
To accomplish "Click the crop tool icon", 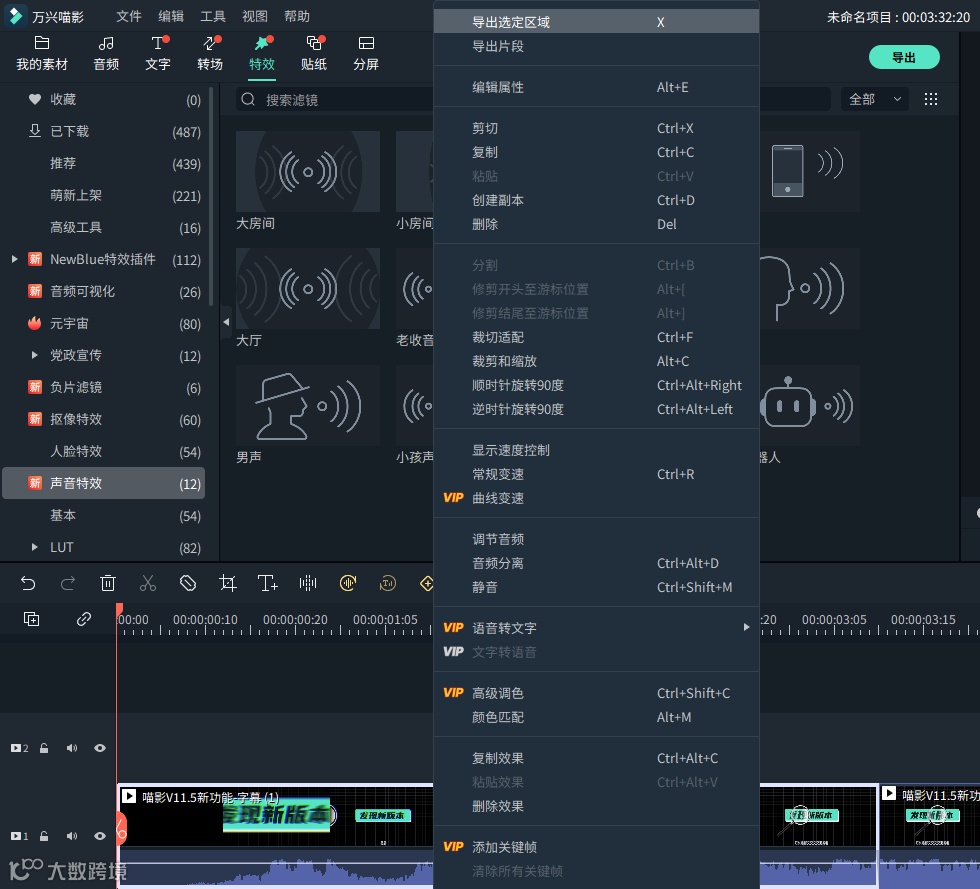I will click(x=228, y=583).
